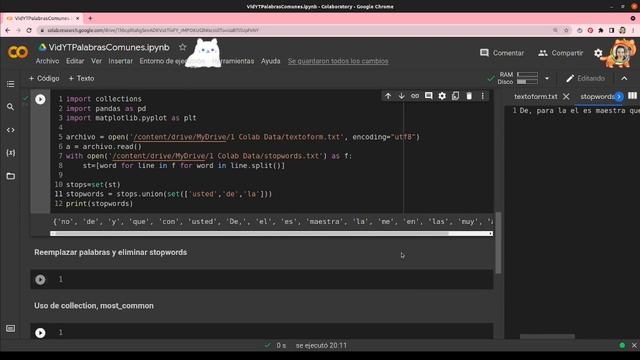Click the Compartir button
Viewport: 640px width, 360px height.
(x=560, y=53)
